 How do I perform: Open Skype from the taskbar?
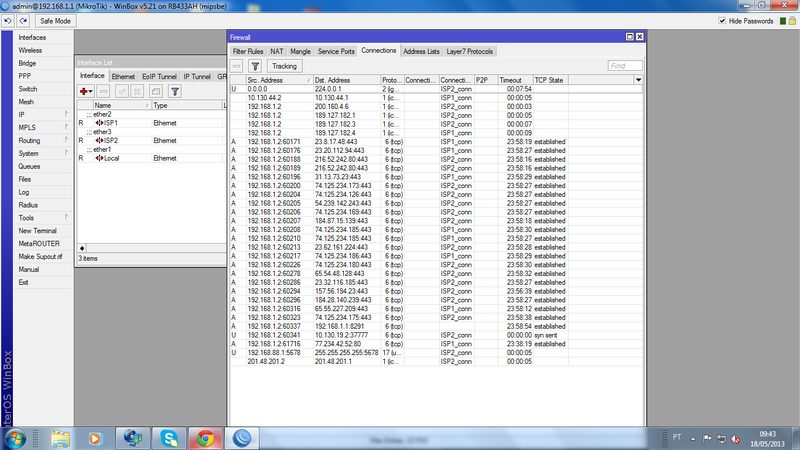(169, 439)
